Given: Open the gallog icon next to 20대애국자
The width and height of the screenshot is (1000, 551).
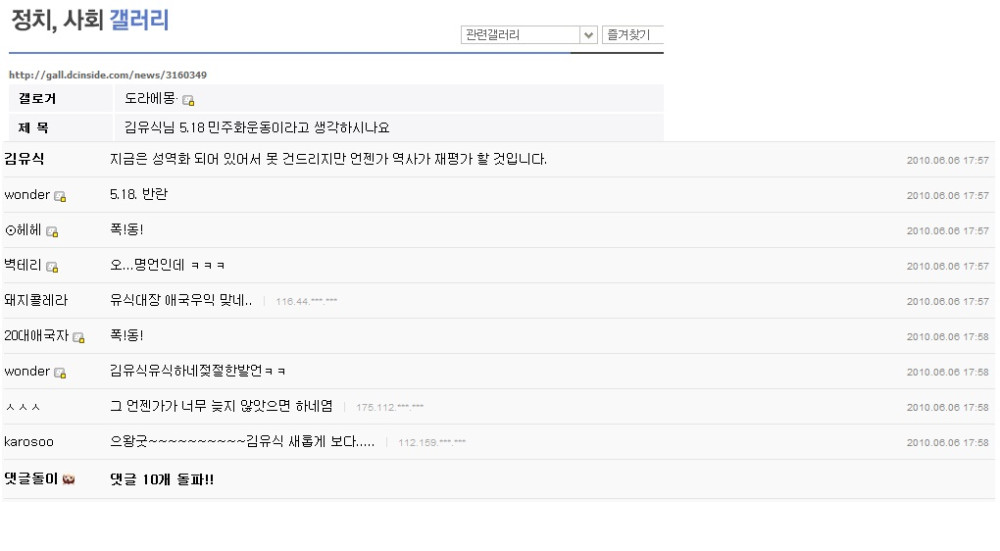Looking at the screenshot, I should click(78, 338).
